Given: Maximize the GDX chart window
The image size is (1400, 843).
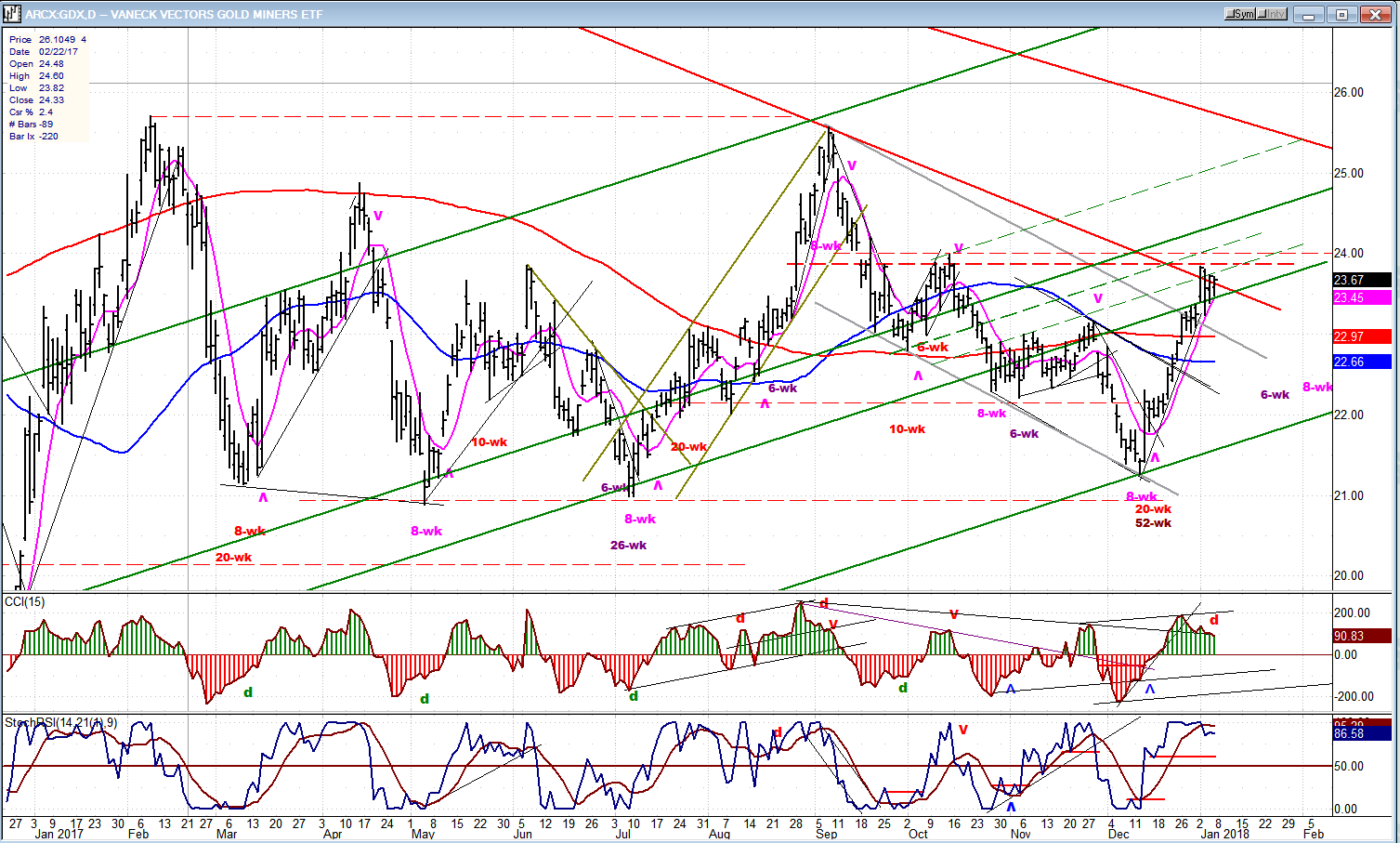Looking at the screenshot, I should 1342,14.
